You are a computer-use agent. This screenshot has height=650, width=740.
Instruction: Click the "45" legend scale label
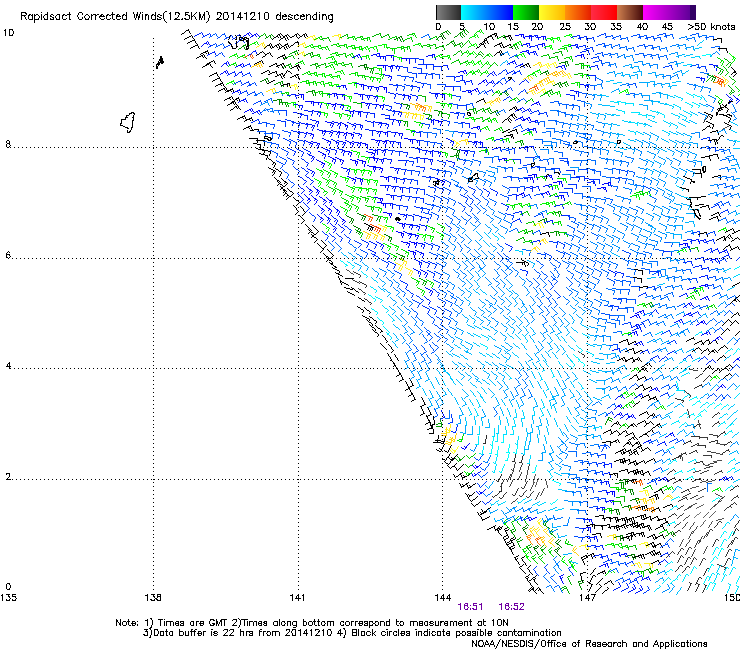tap(667, 27)
